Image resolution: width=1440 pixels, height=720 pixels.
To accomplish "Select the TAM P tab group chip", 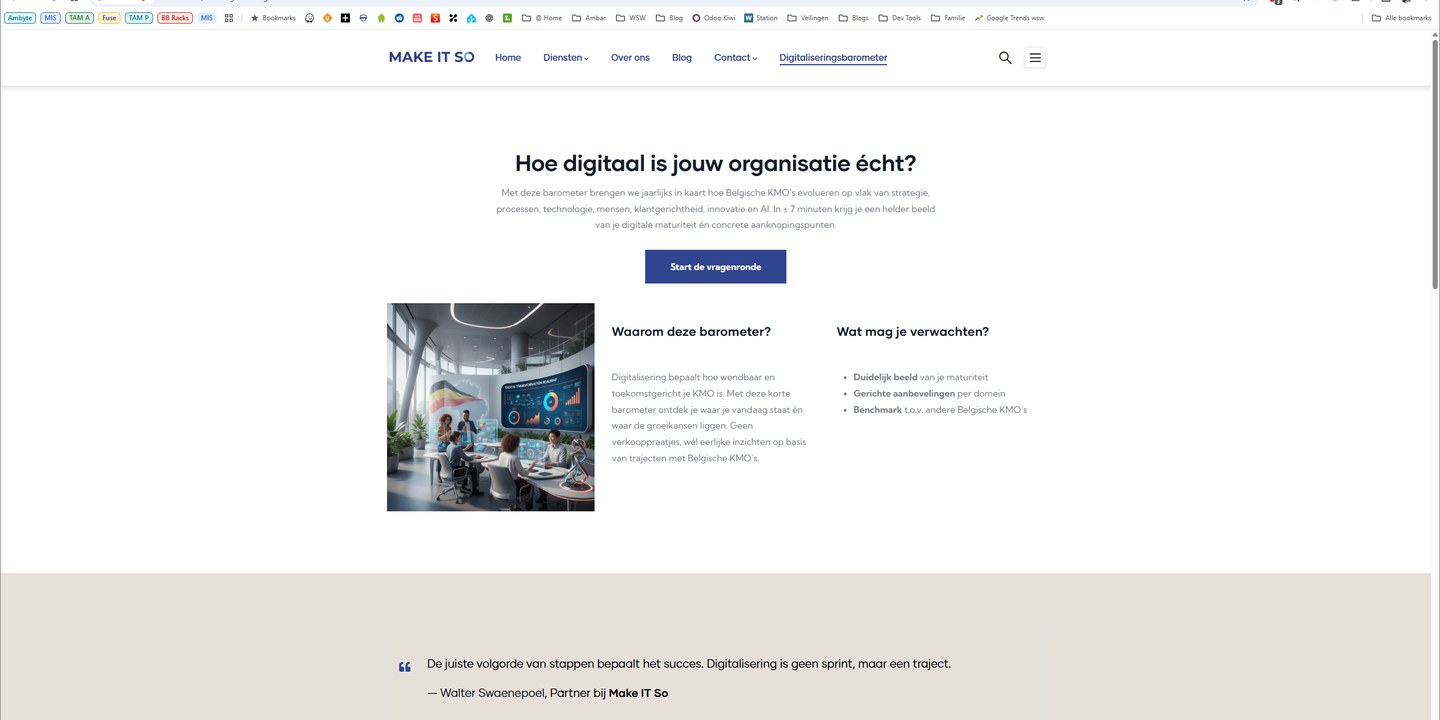I will 139,18.
